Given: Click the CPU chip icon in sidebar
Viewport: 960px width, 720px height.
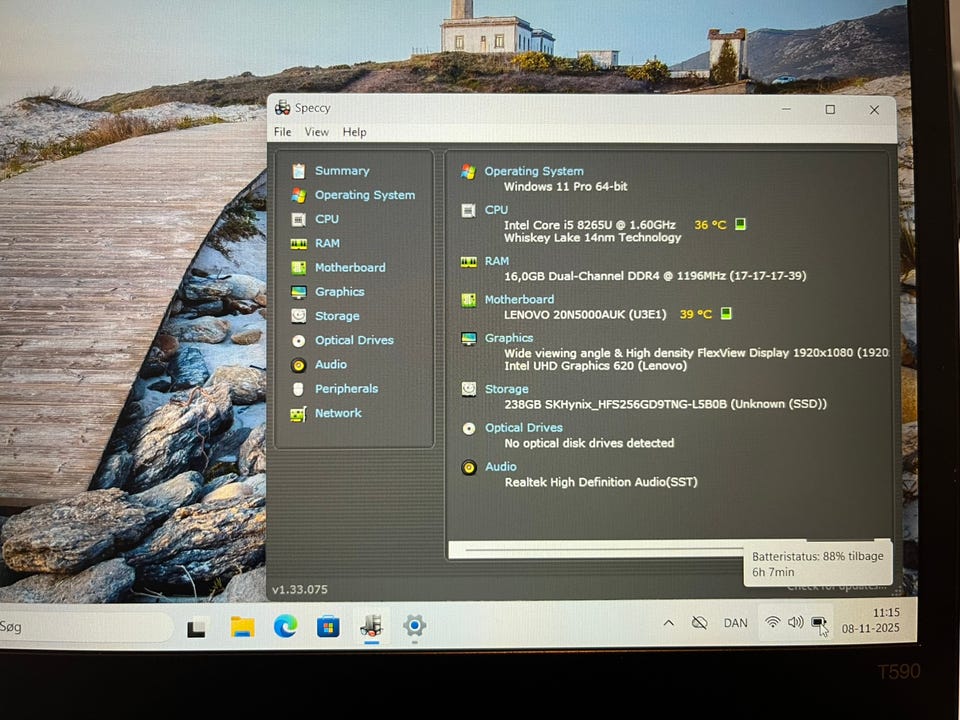Looking at the screenshot, I should (298, 219).
